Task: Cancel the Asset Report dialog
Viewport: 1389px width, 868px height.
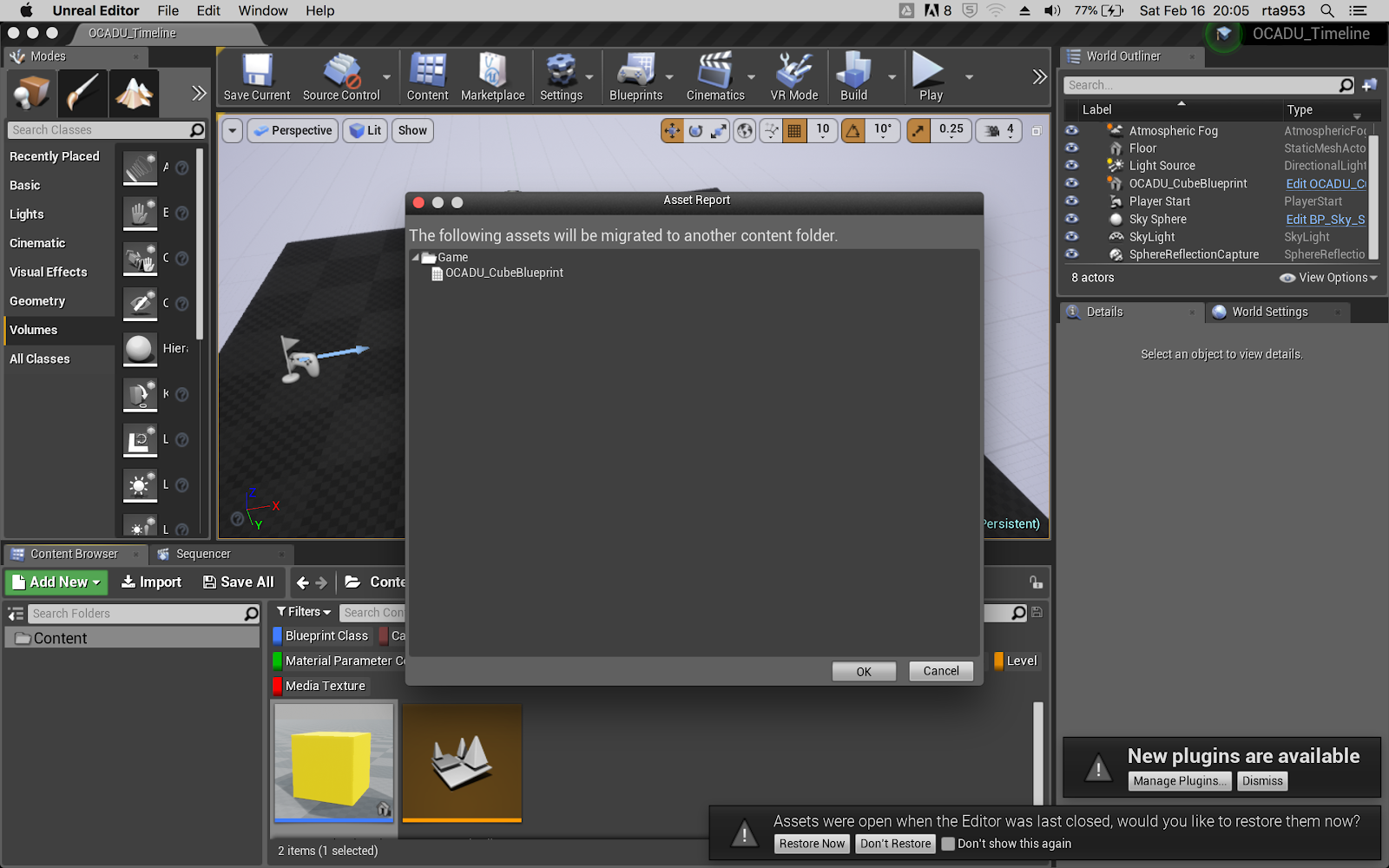Action: 941,671
